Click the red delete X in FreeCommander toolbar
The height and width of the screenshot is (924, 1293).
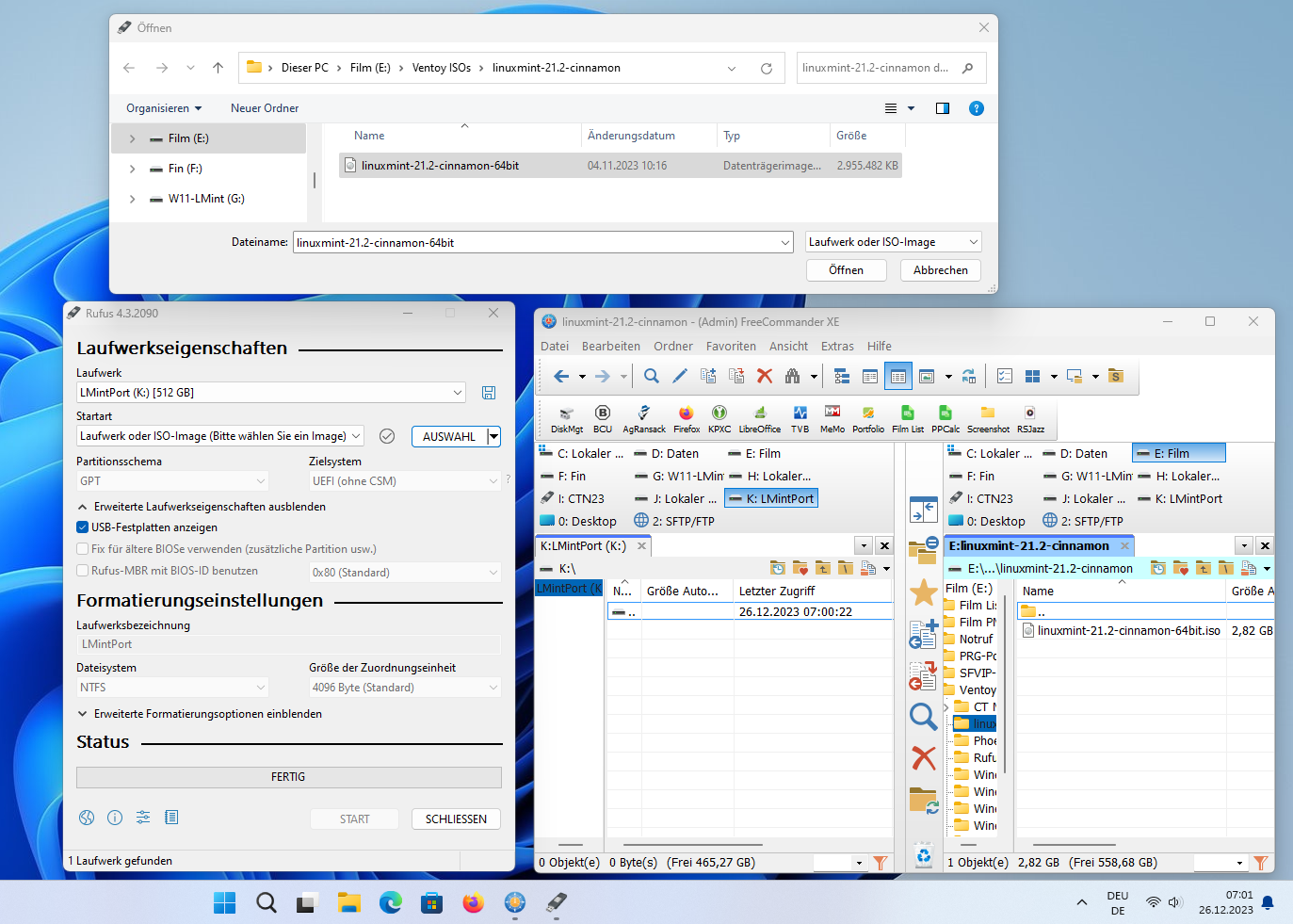click(x=765, y=376)
